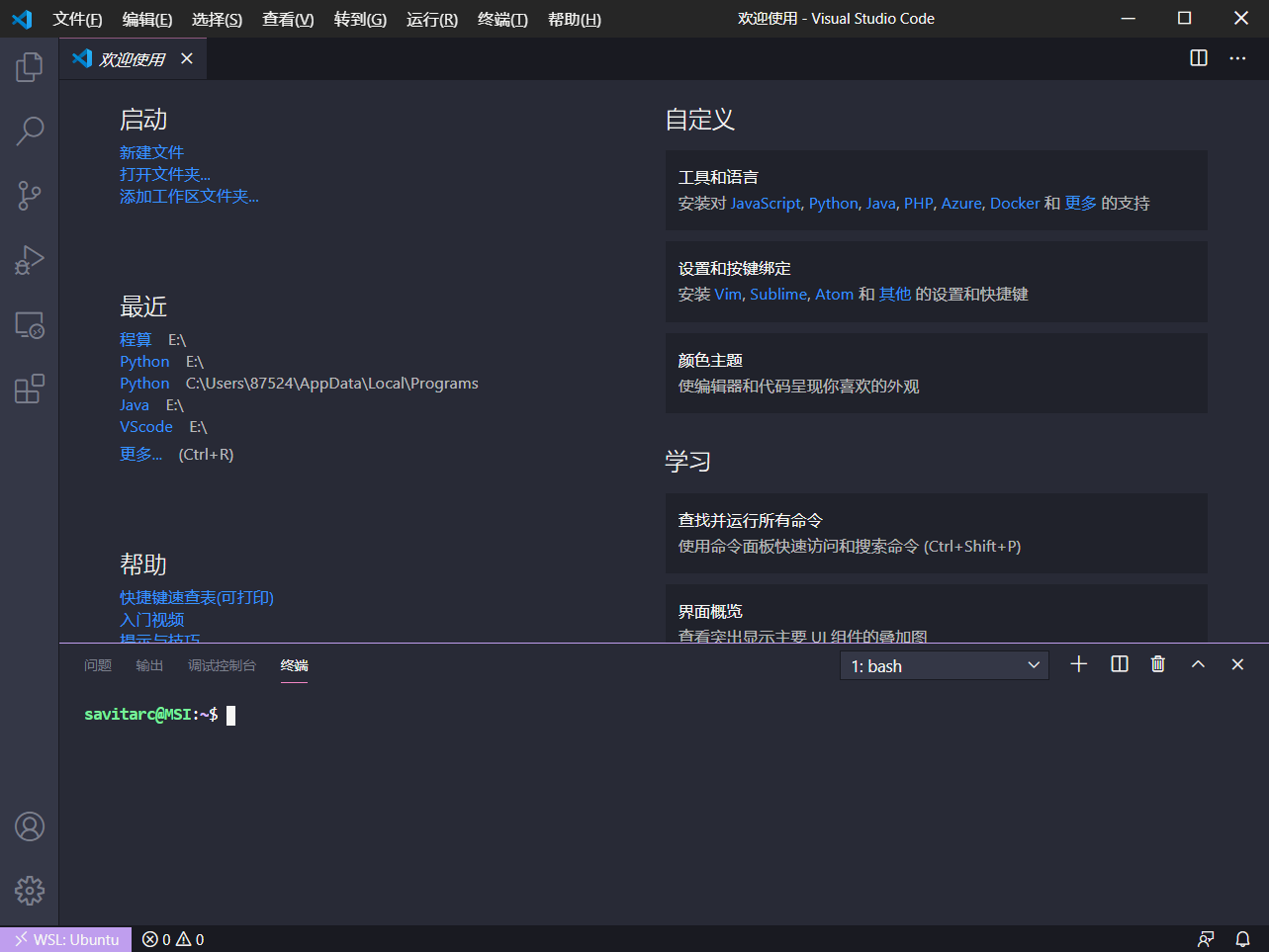
Task: Open the Extensions view
Action: pos(30,389)
